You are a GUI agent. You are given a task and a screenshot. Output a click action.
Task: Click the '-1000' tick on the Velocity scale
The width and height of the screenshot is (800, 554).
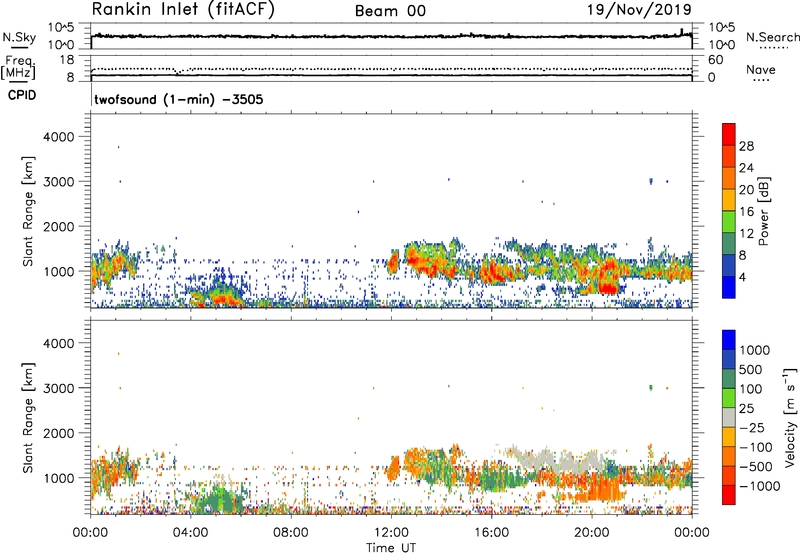pos(760,486)
